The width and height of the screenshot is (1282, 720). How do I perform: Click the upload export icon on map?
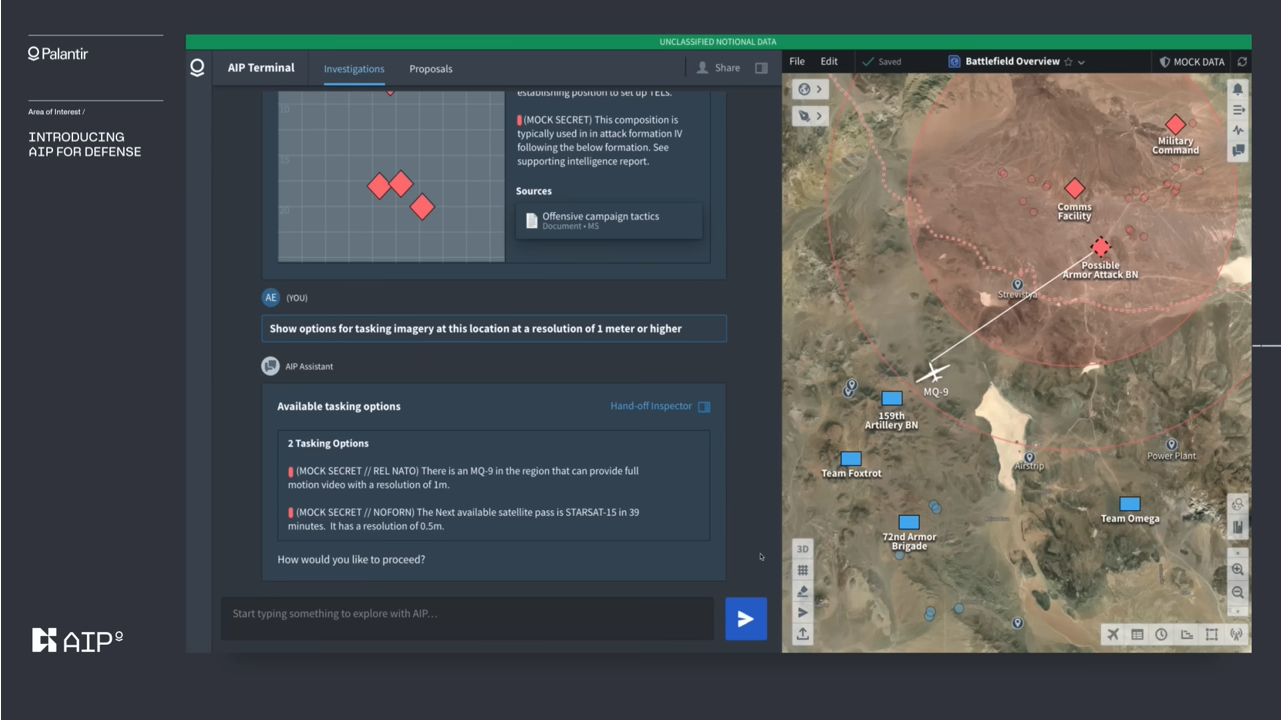(802, 634)
